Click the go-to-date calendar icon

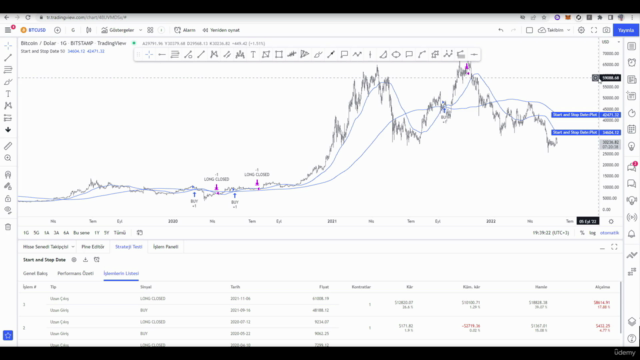pos(140,233)
